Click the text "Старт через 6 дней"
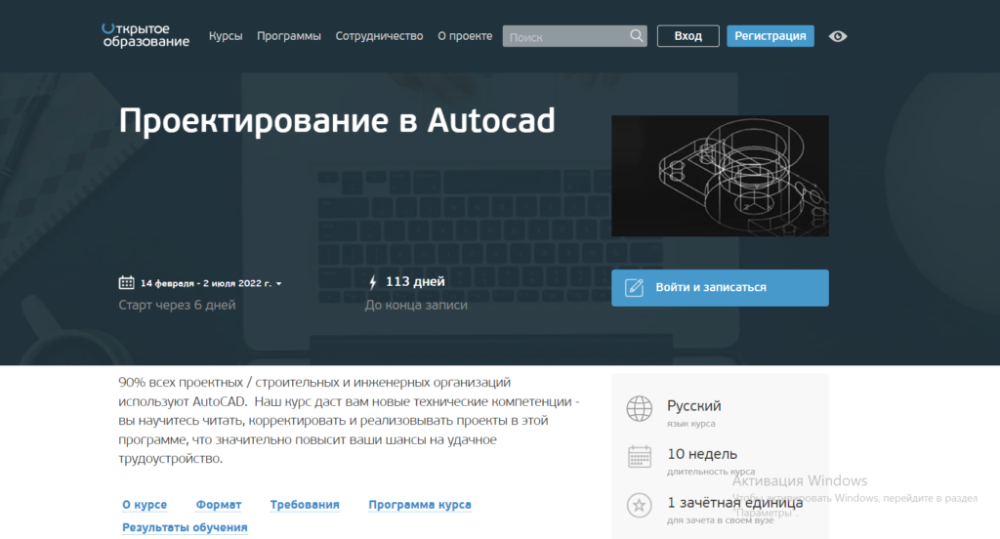Image resolution: width=1000 pixels, height=539 pixels. click(x=177, y=305)
